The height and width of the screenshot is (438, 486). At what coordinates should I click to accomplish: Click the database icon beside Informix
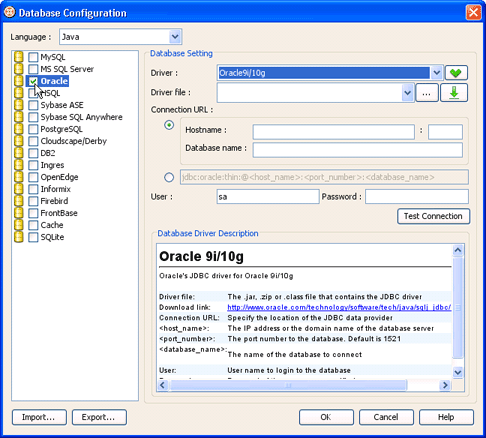19,189
